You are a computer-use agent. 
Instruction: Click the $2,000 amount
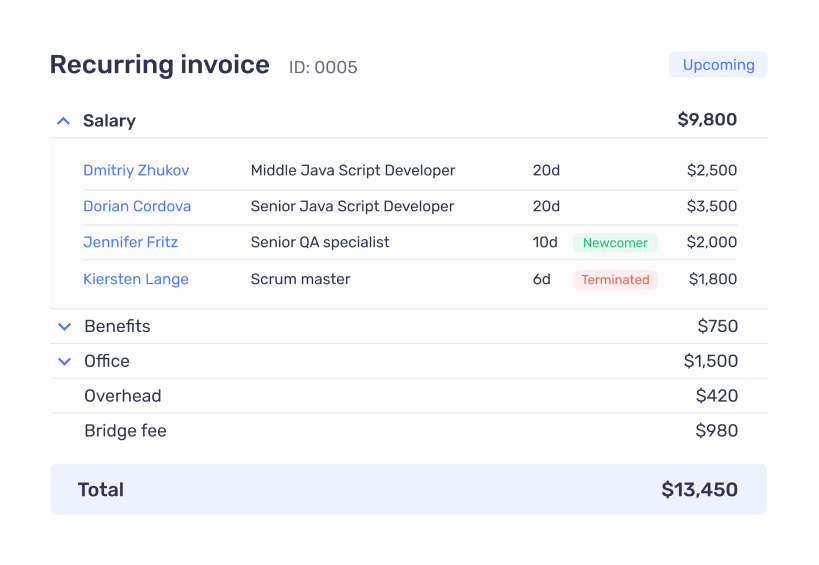click(712, 242)
